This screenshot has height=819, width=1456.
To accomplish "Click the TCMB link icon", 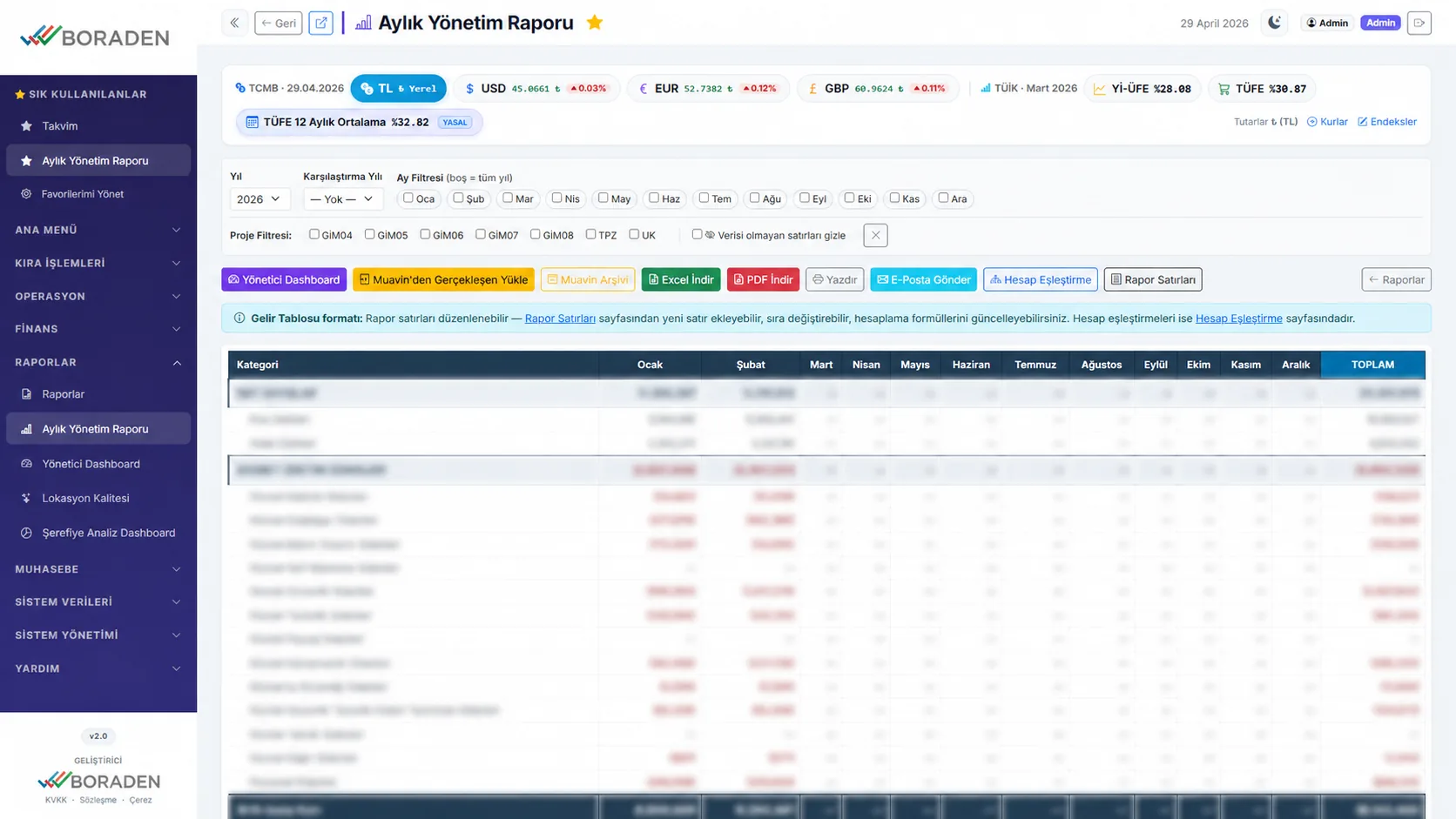I will pos(240,88).
